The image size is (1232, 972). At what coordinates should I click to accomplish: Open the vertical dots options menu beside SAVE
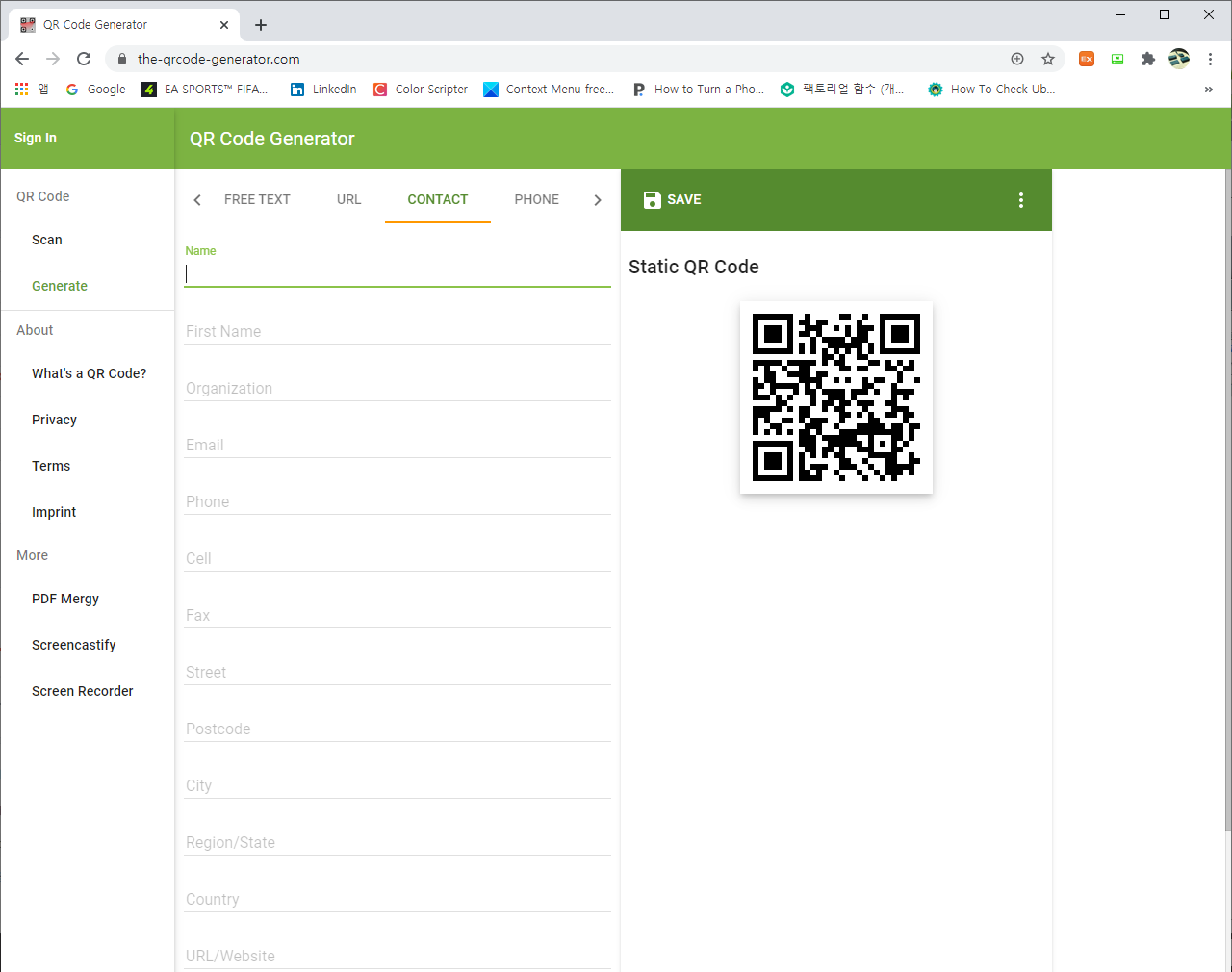pyautogui.click(x=1021, y=200)
